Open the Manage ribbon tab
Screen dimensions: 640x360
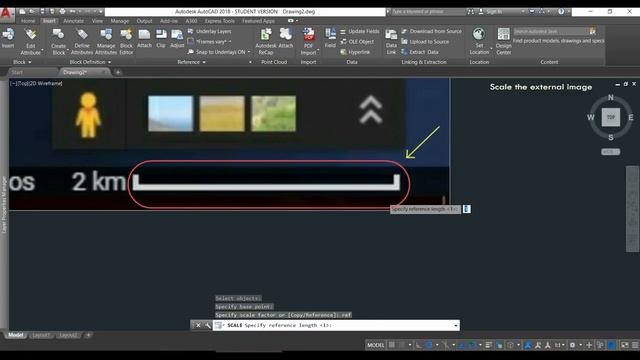pyautogui.click(x=120, y=21)
